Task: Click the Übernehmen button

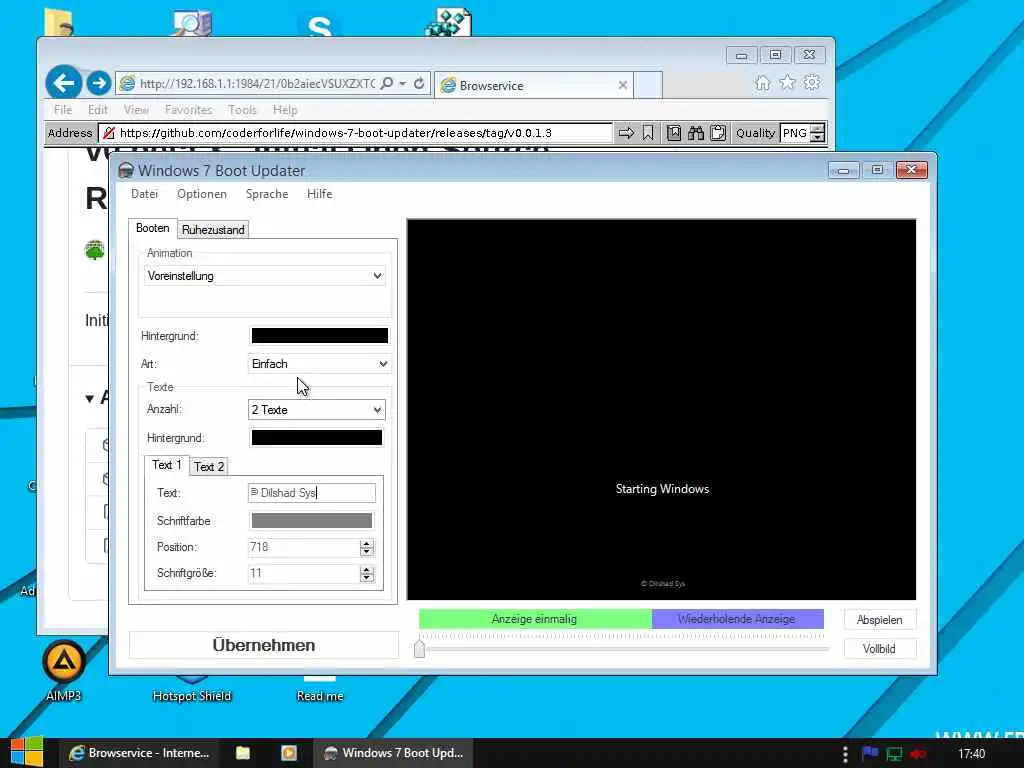Action: click(x=264, y=645)
